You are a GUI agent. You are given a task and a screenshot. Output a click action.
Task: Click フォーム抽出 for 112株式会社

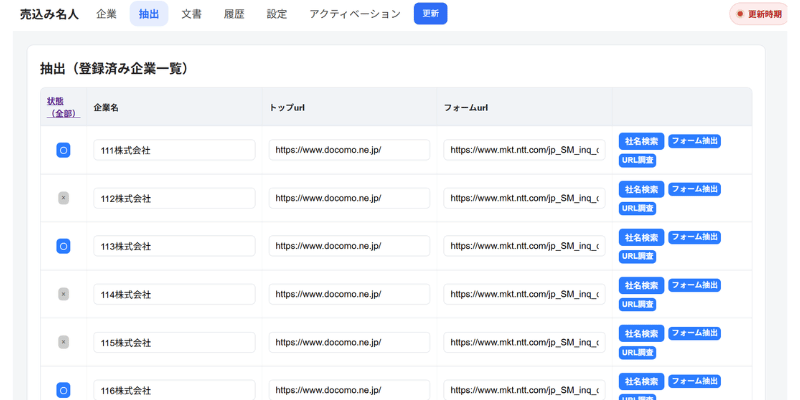(694, 189)
